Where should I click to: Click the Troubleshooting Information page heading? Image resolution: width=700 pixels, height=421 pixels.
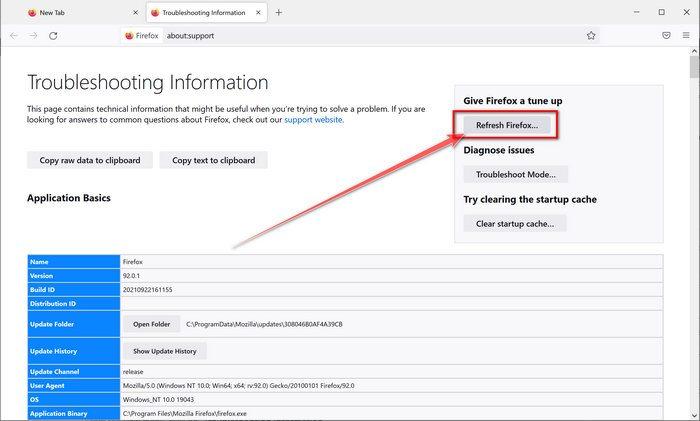(x=148, y=83)
